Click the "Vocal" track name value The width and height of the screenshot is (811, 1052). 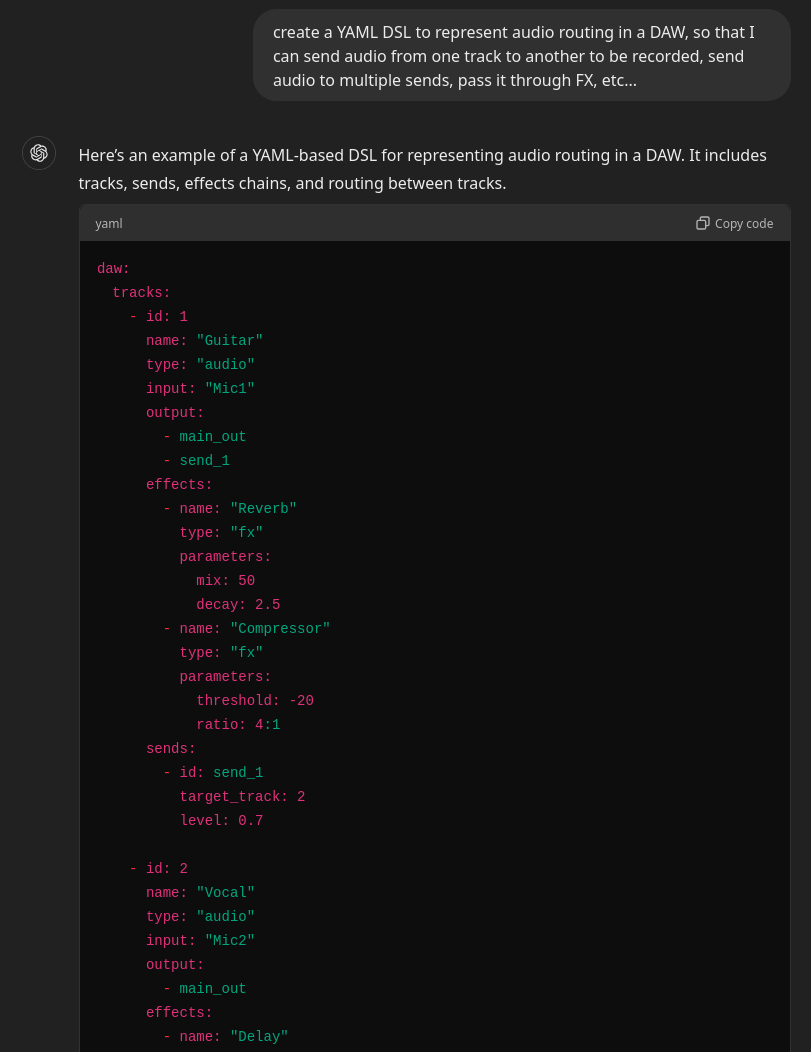point(225,893)
